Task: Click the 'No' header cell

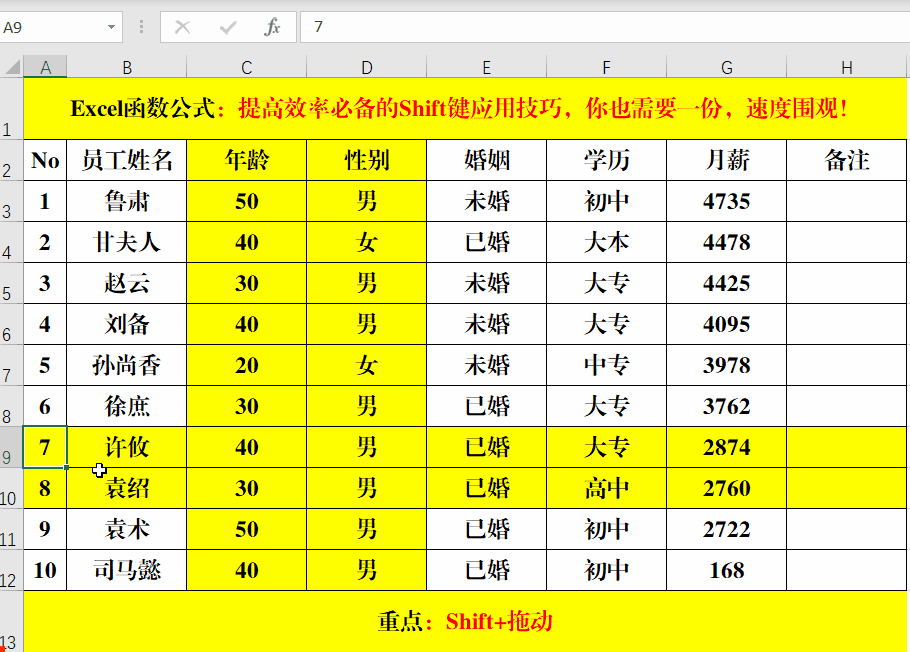Action: click(45, 160)
